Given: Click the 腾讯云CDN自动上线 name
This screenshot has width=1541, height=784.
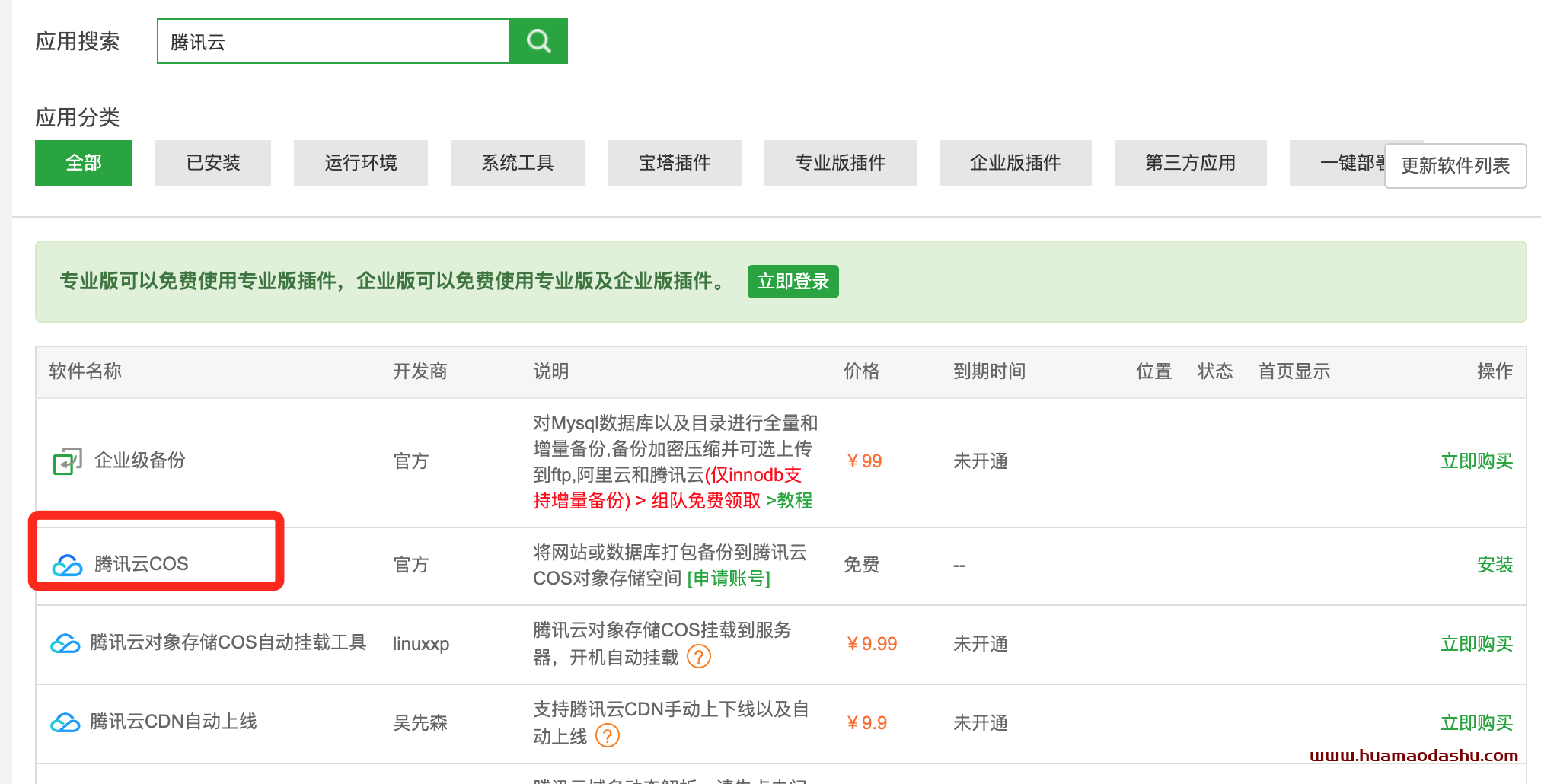Looking at the screenshot, I should [x=174, y=722].
